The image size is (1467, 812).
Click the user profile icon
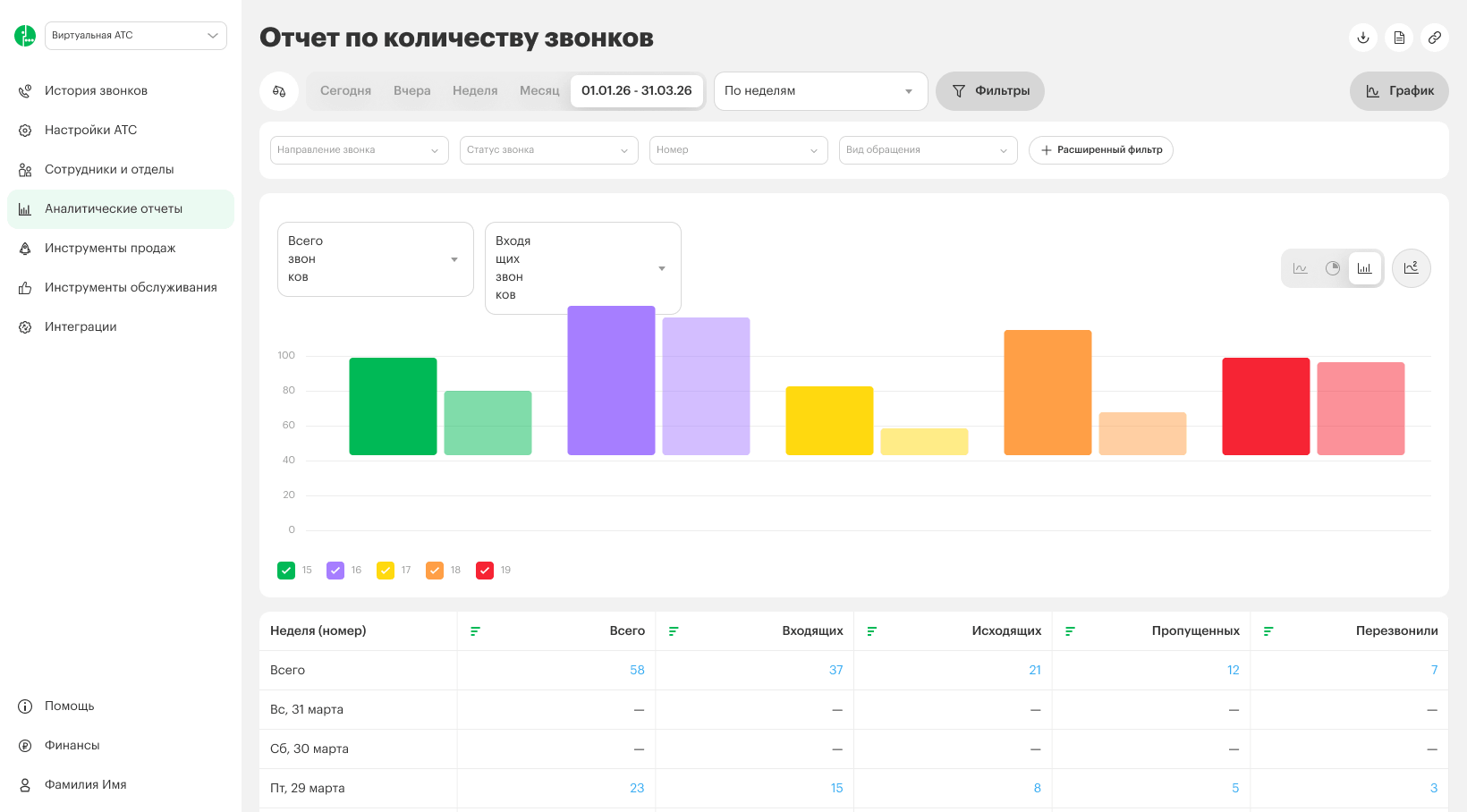(25, 785)
